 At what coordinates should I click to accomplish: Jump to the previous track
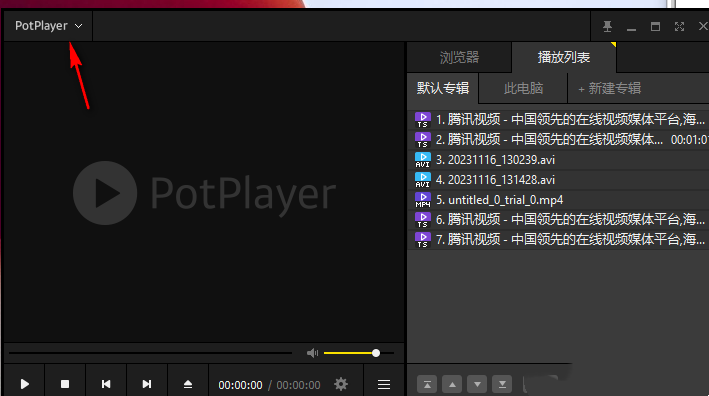106,384
